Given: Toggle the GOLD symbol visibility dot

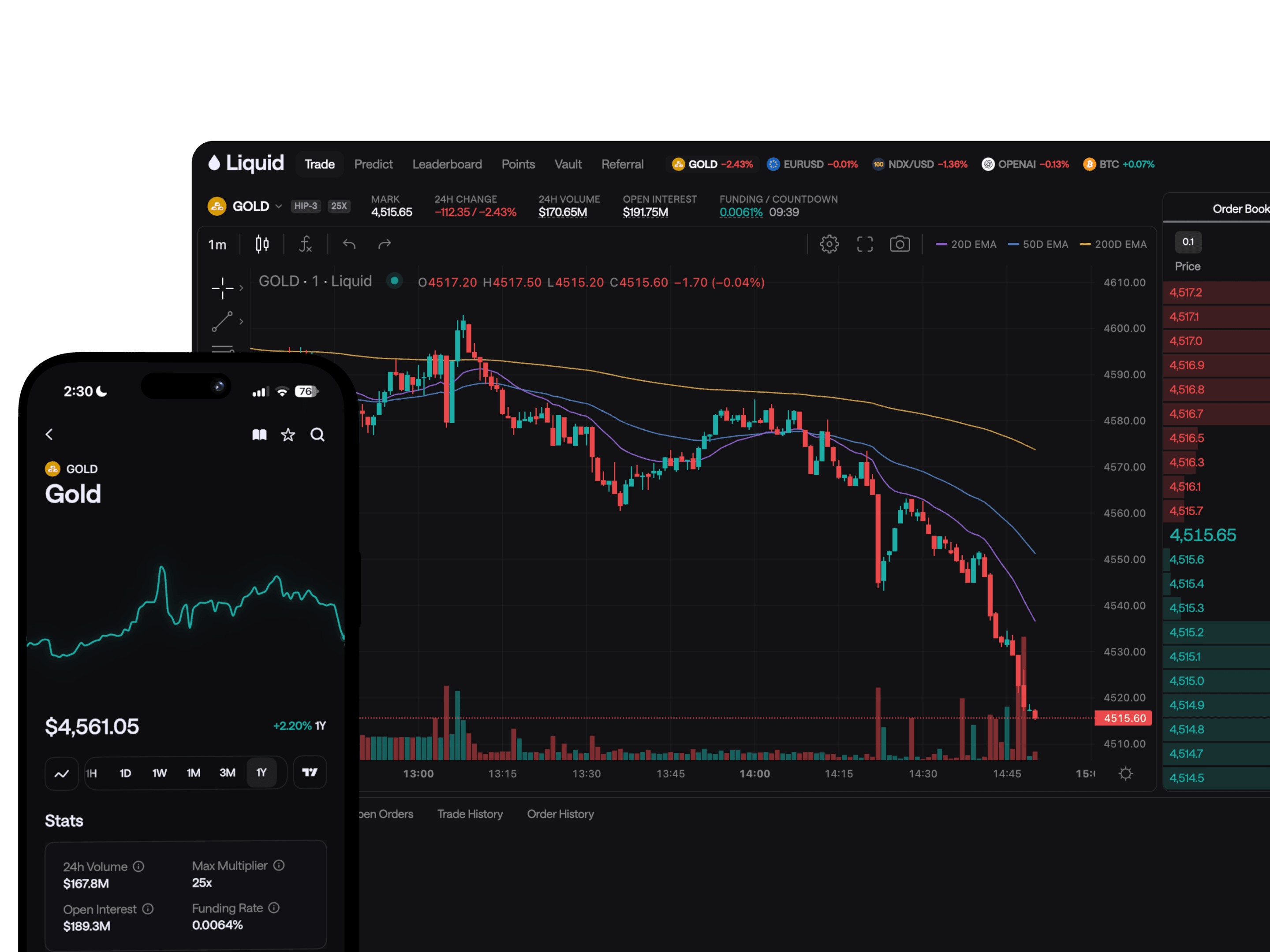Looking at the screenshot, I should coord(394,281).
